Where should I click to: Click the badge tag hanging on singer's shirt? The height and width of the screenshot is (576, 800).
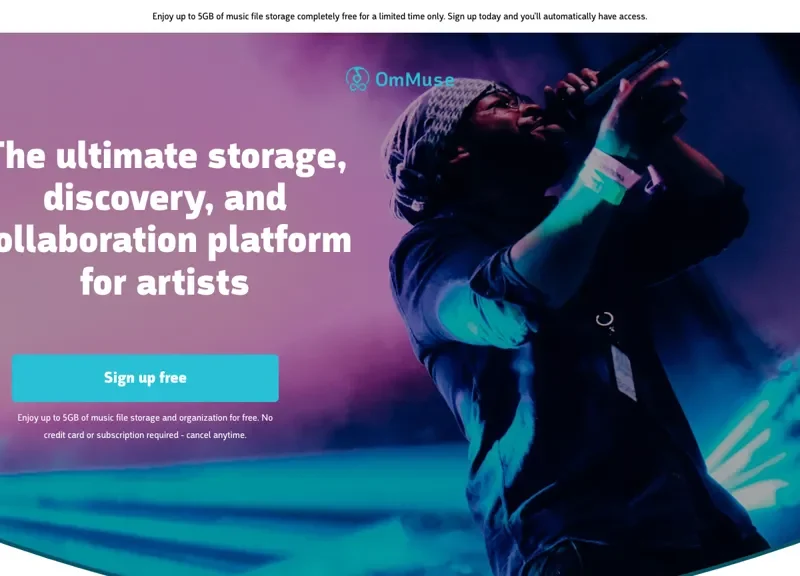click(623, 372)
